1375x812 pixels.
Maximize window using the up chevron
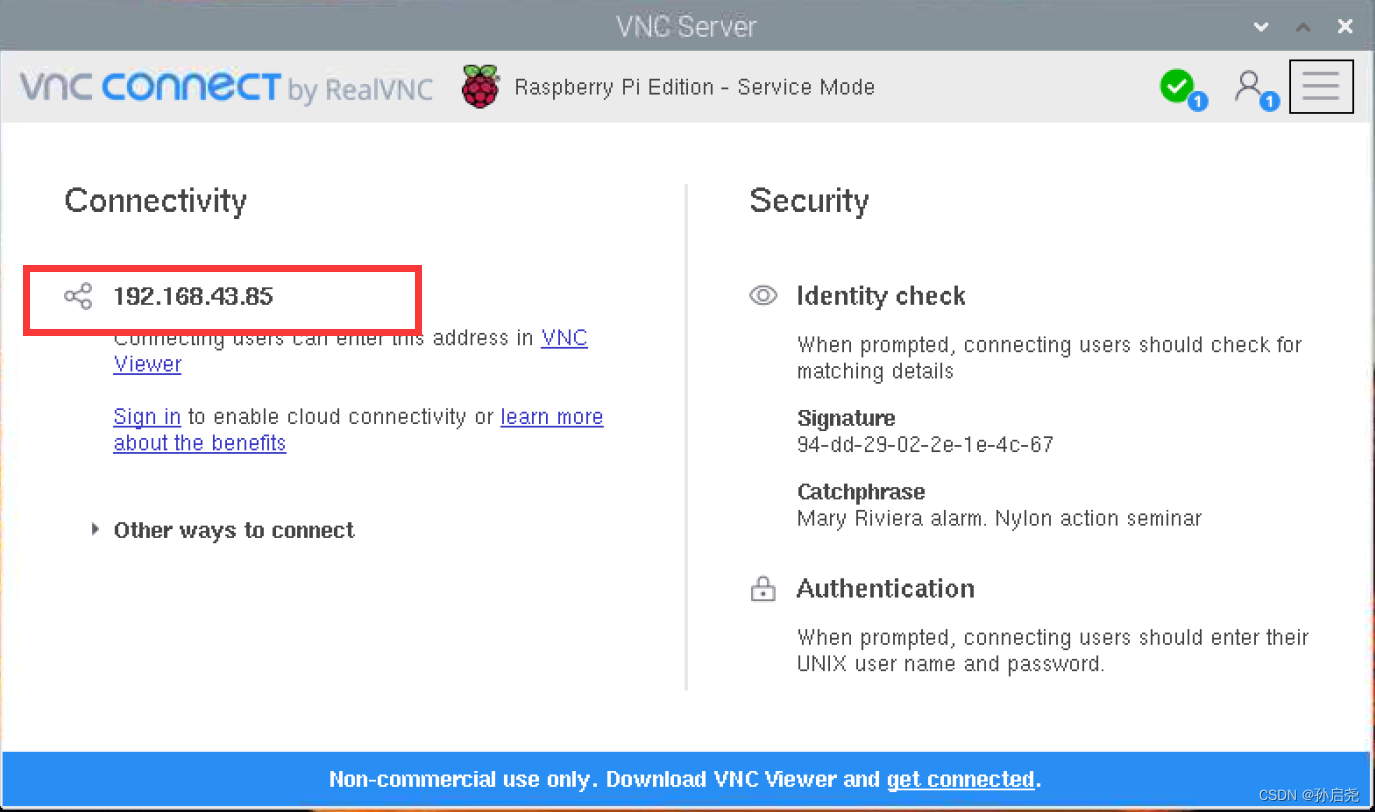coord(1303,27)
